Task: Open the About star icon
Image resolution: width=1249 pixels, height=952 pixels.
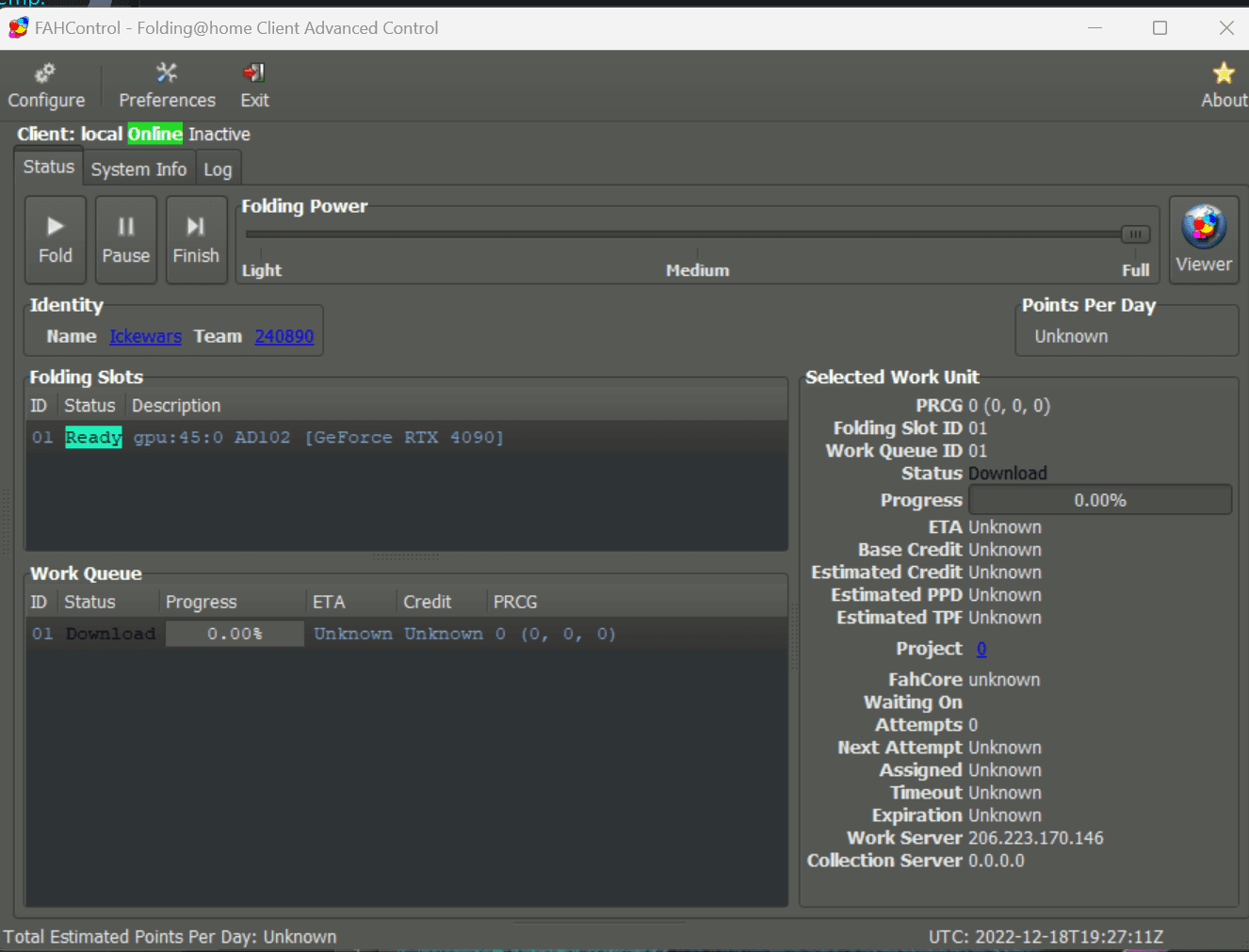Action: tap(1224, 87)
